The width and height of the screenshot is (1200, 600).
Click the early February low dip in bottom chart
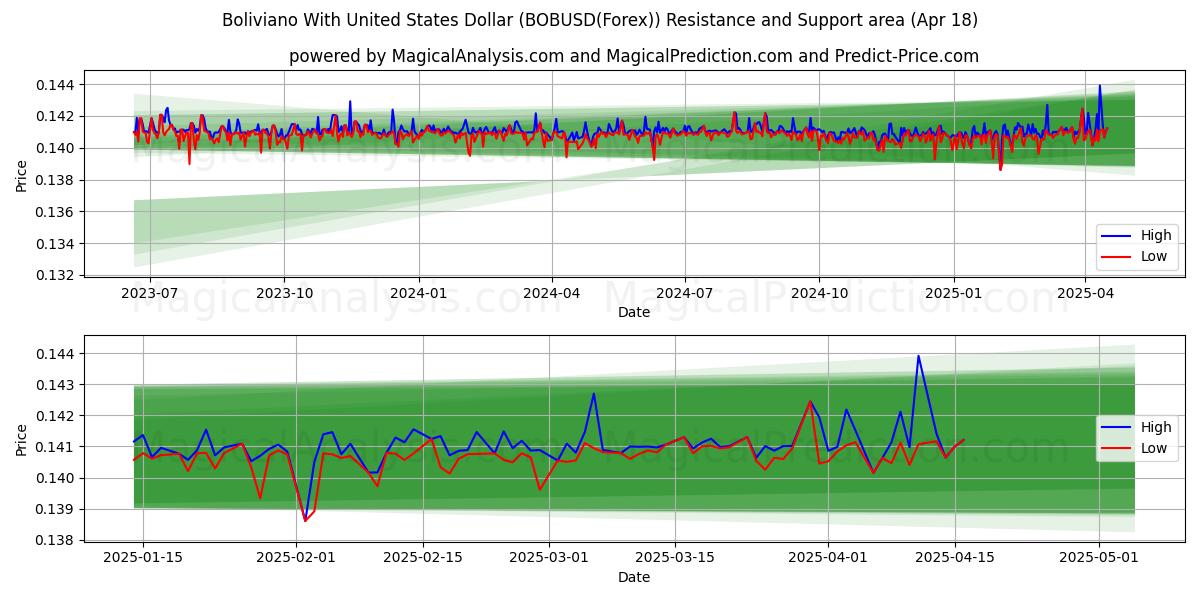pos(305,520)
